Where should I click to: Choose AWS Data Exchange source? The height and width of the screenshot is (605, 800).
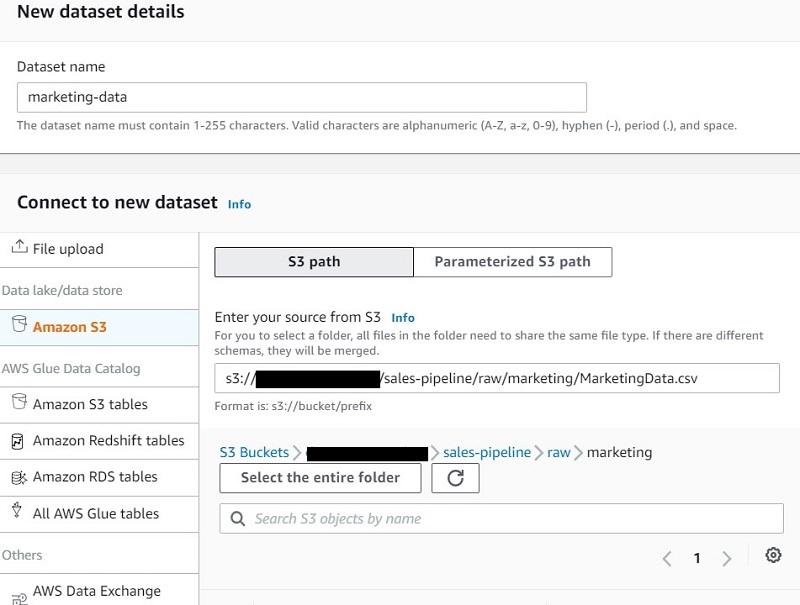(99, 591)
